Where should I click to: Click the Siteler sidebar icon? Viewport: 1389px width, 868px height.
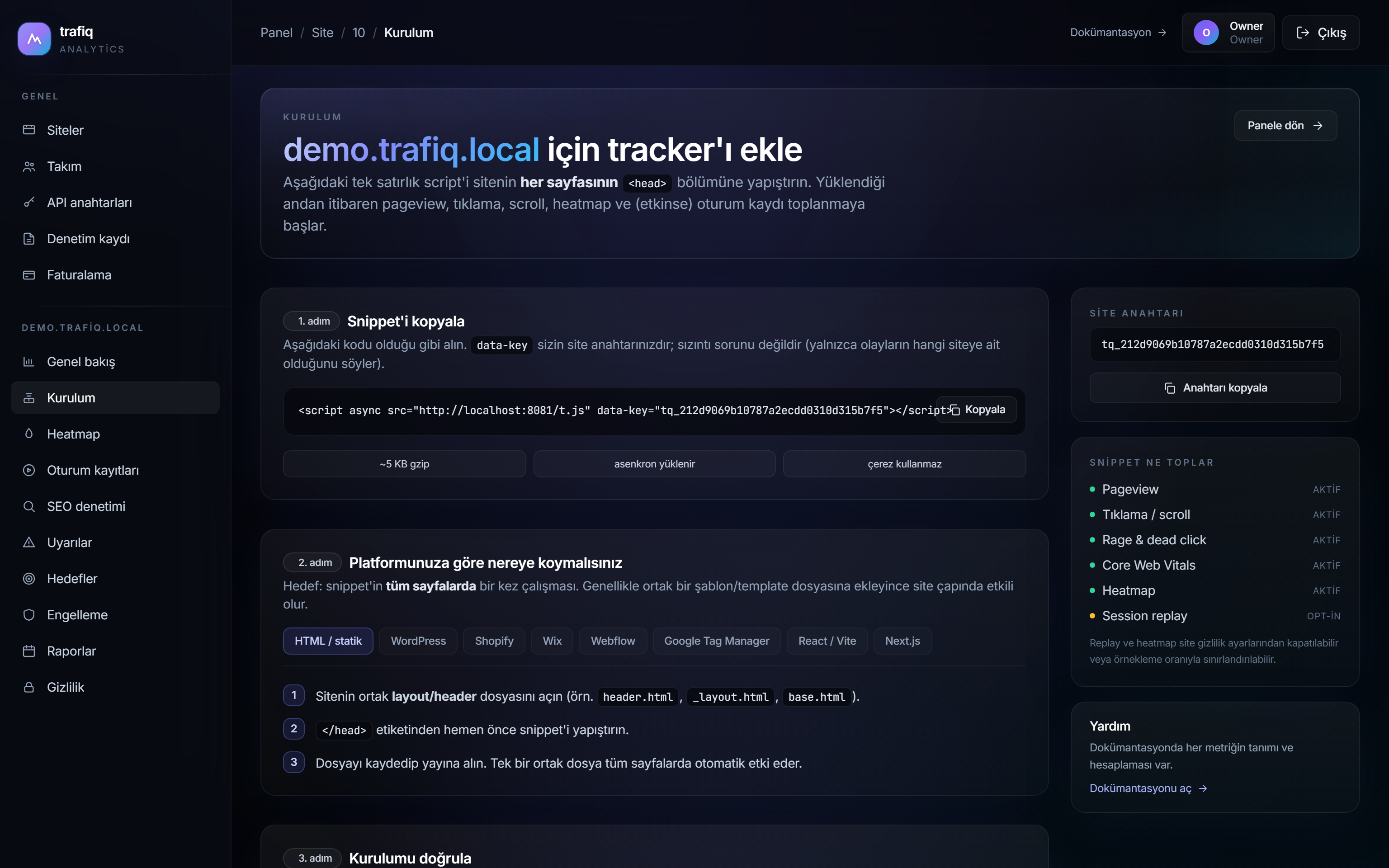click(x=28, y=130)
